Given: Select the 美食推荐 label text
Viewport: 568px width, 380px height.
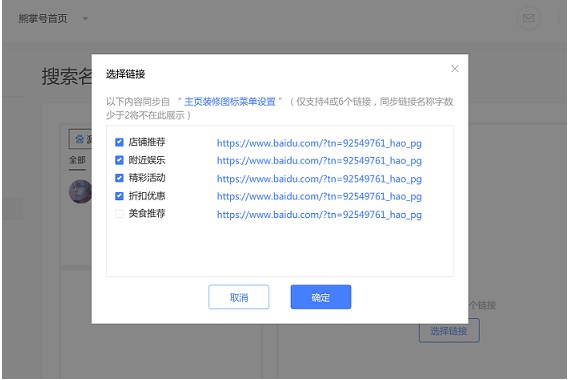Looking at the screenshot, I should (147, 214).
